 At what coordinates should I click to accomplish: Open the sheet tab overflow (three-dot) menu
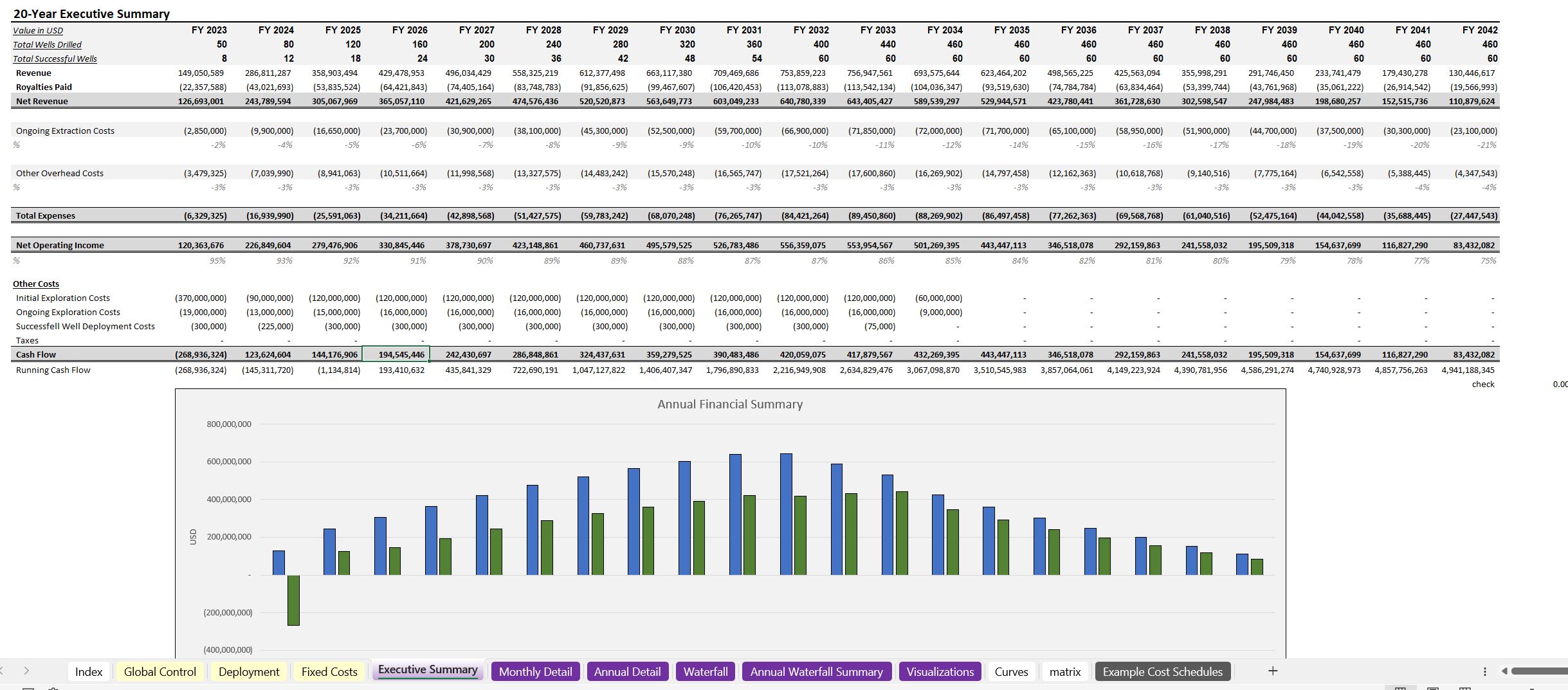[x=1484, y=671]
